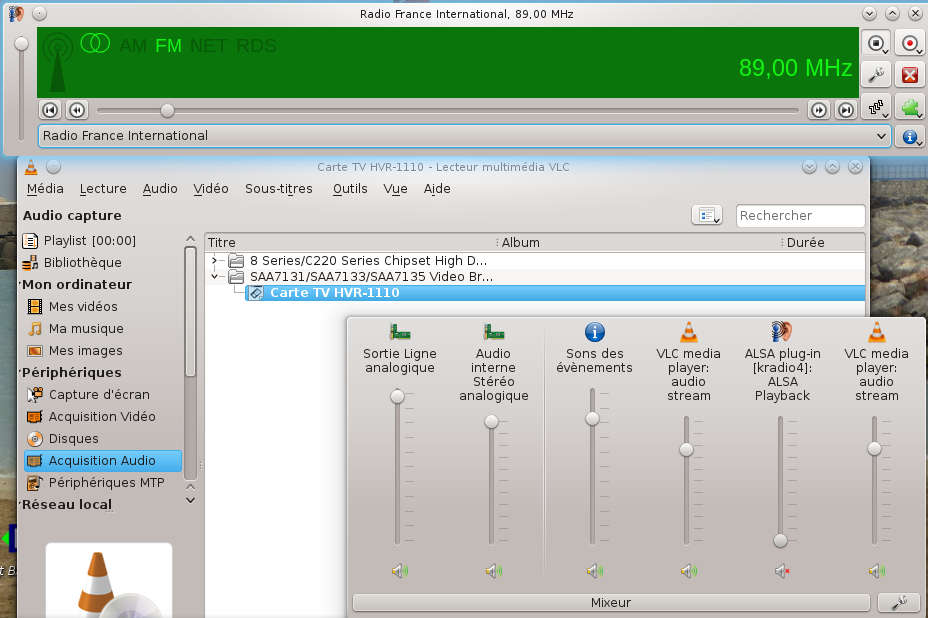Open the Radio France International station dropdown
This screenshot has height=618, width=928.
click(465, 136)
